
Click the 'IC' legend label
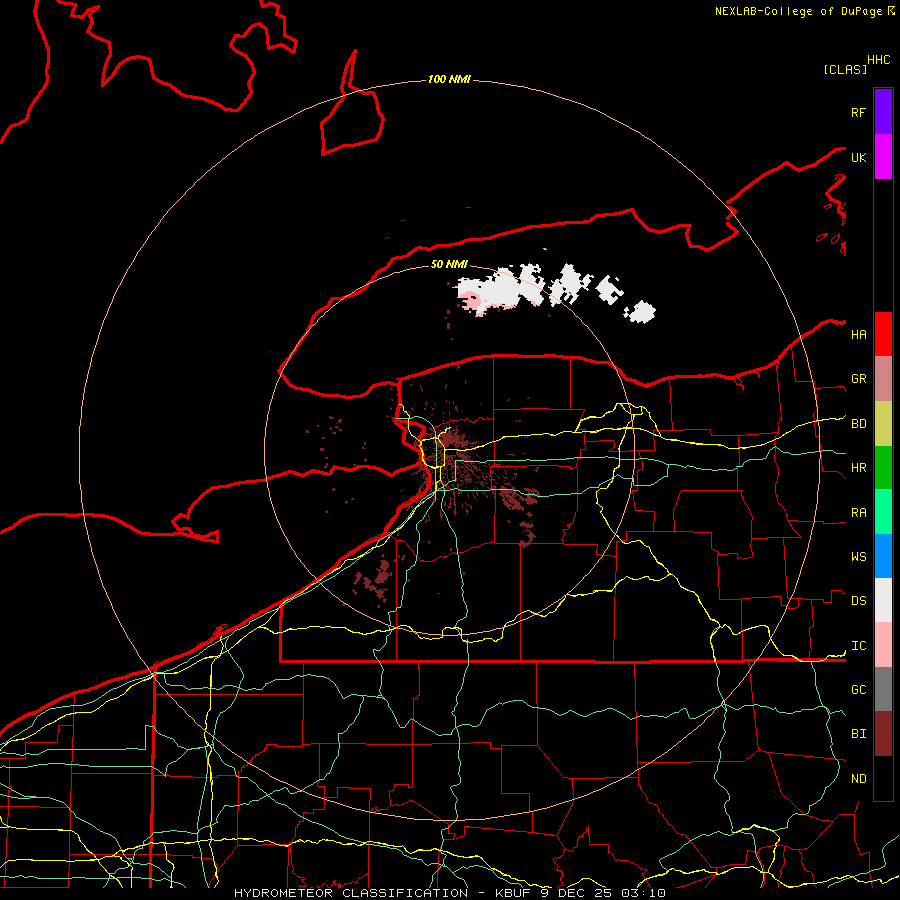coord(859,646)
